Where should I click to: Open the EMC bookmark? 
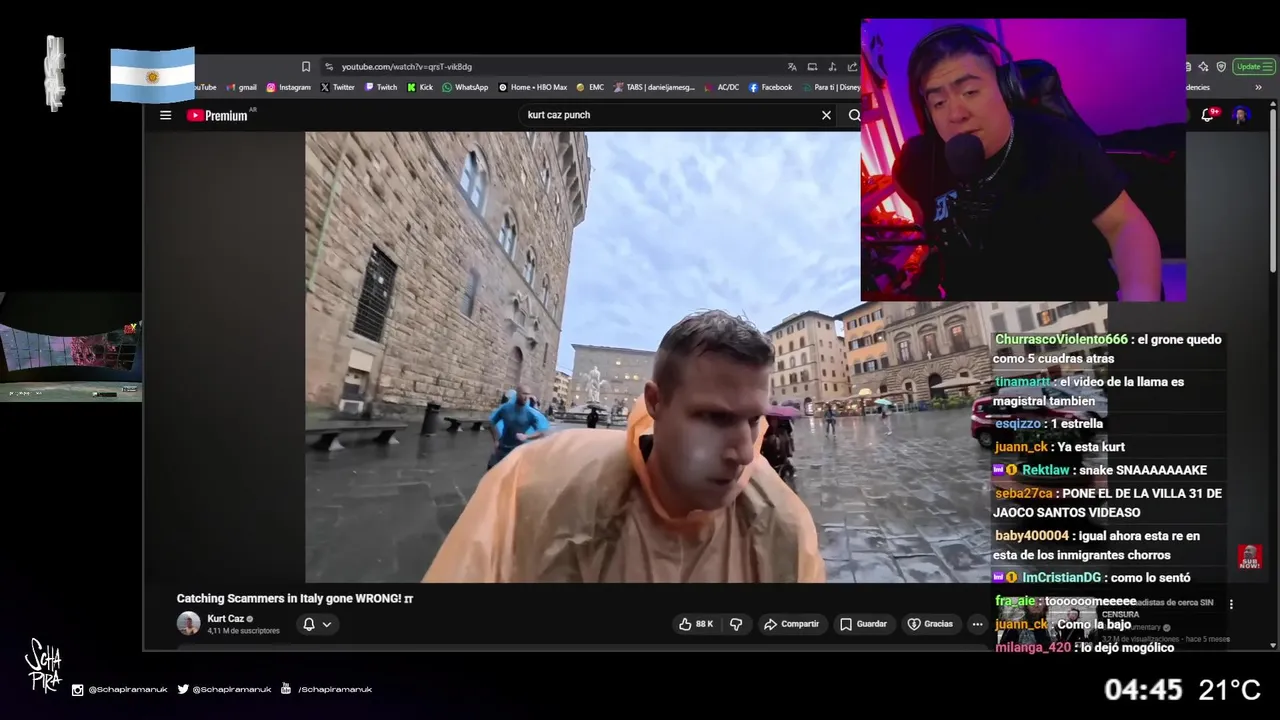(x=589, y=87)
